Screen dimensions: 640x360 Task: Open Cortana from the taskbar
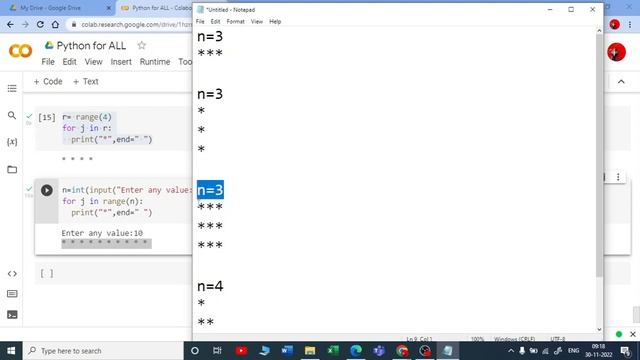click(195, 351)
